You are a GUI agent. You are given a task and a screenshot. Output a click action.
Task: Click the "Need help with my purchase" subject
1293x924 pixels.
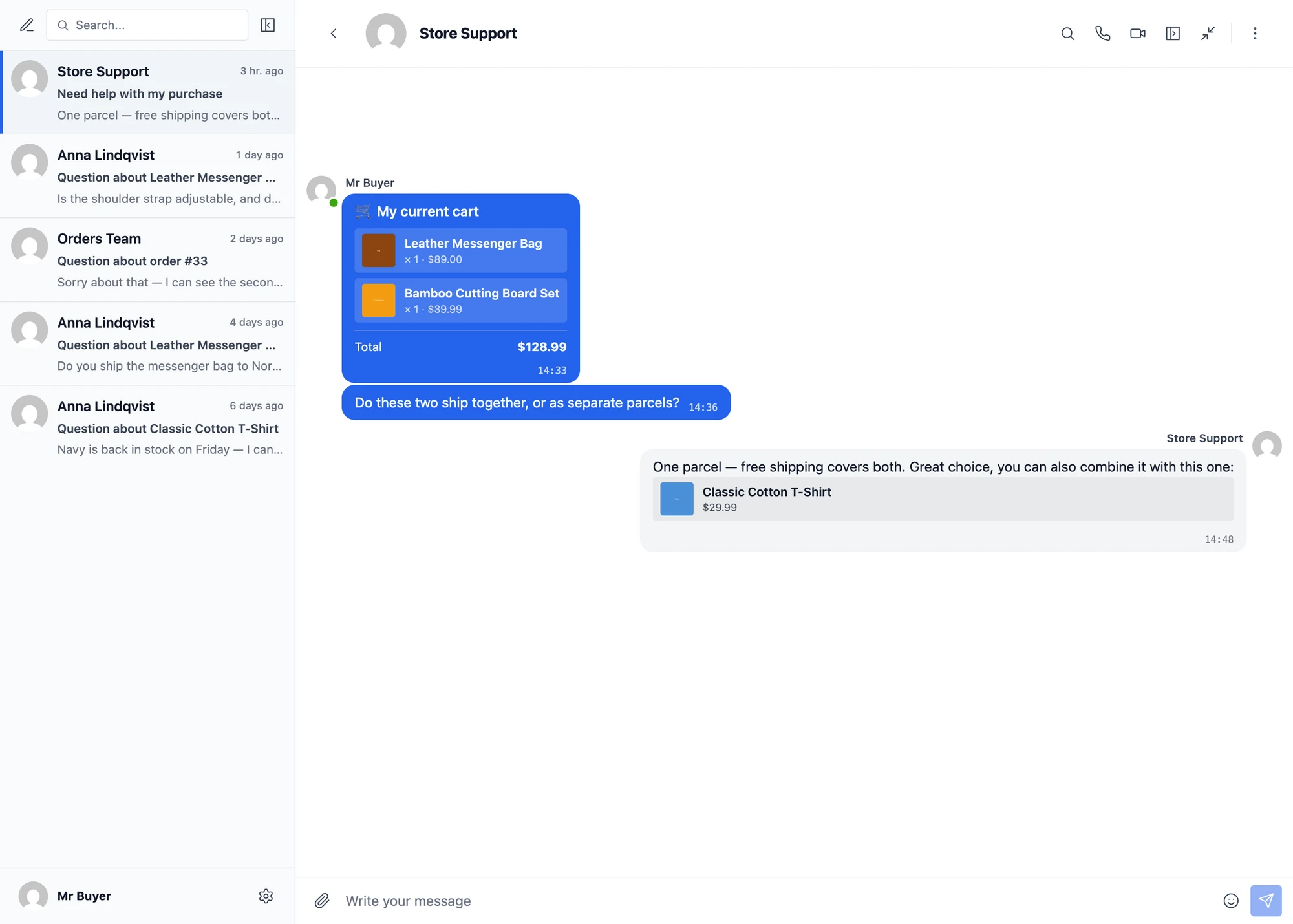(x=140, y=94)
